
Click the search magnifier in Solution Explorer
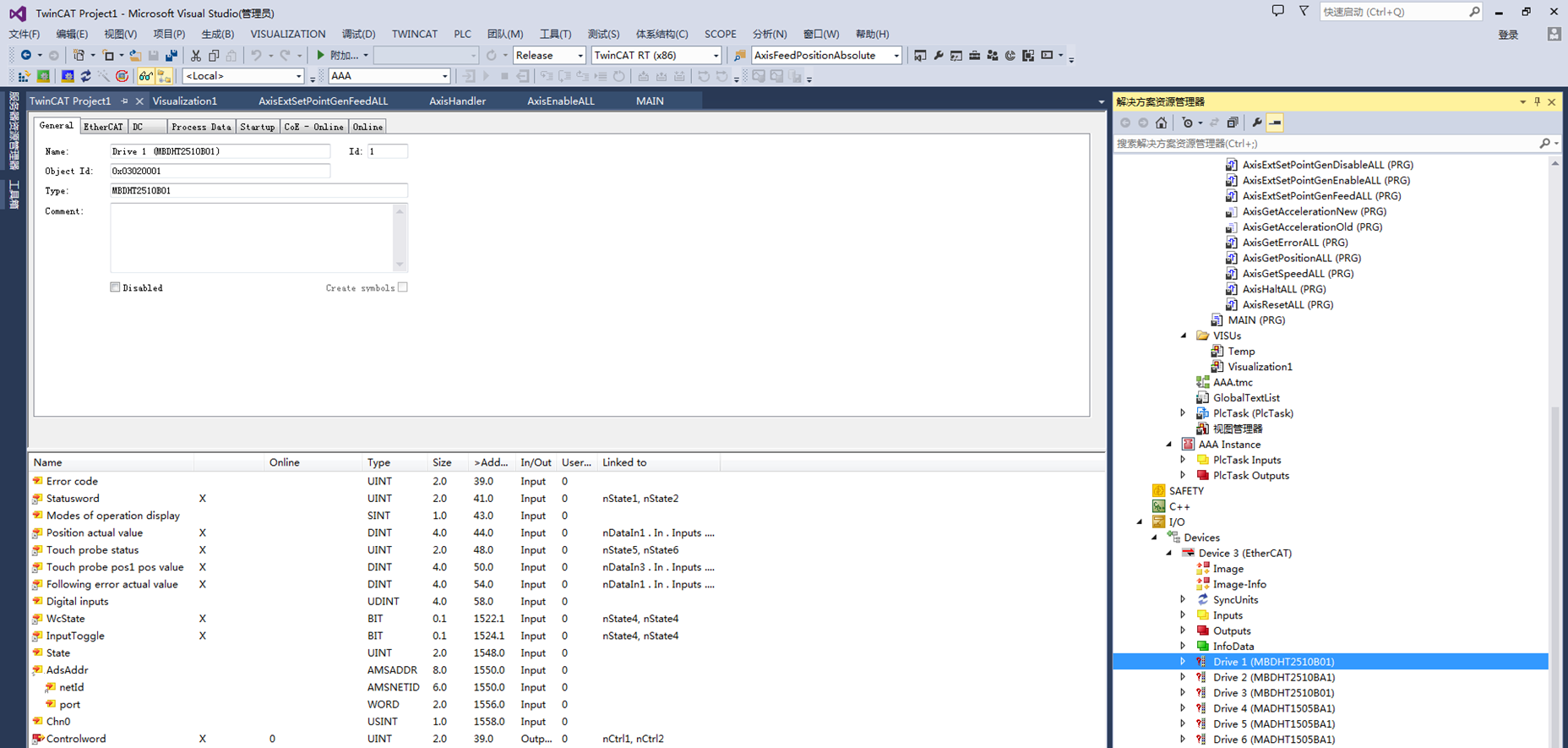pyautogui.click(x=1544, y=144)
